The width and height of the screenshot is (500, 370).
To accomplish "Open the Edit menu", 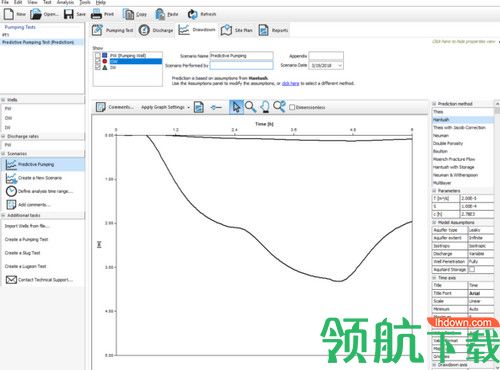I will 18,2.
